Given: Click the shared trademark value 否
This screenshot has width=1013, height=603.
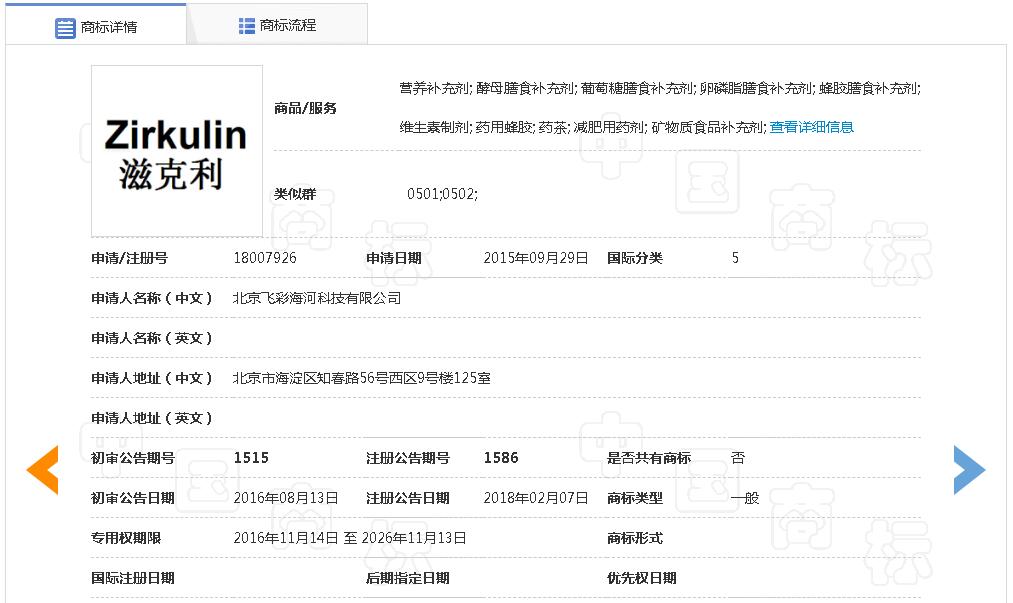Looking at the screenshot, I should click(738, 458).
